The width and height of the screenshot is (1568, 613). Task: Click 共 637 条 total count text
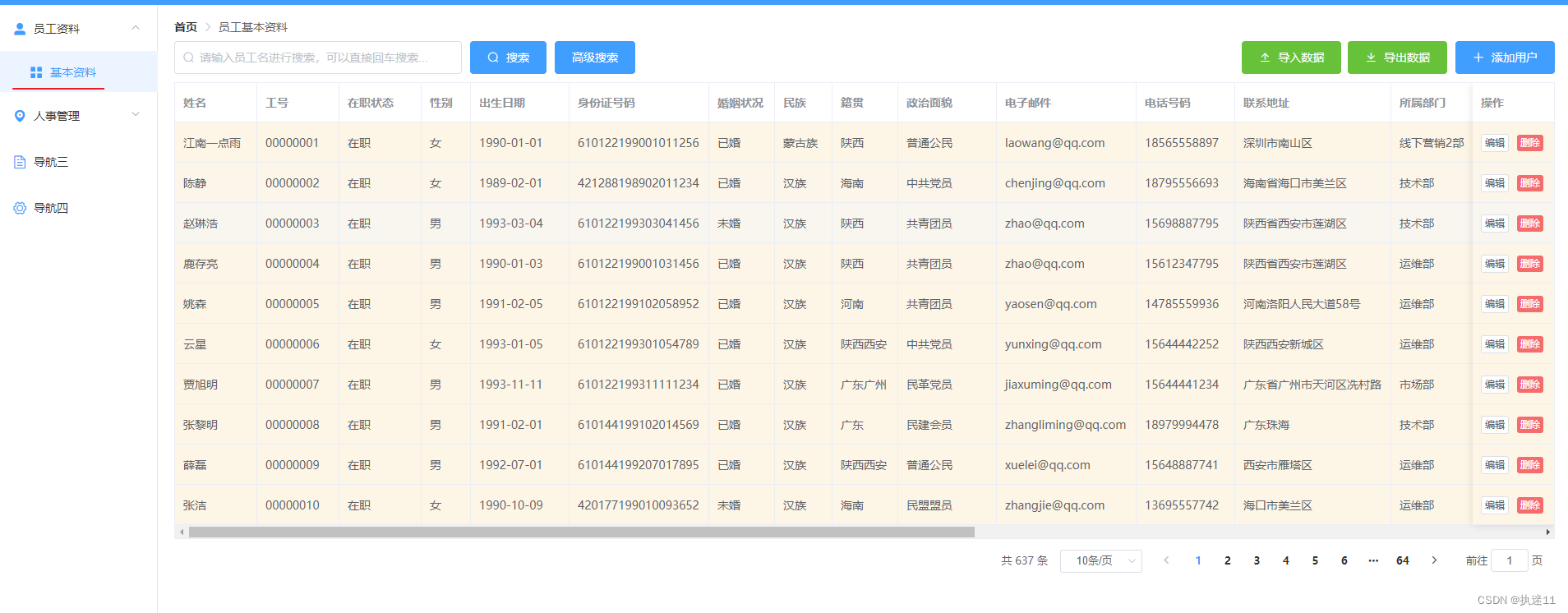(x=1025, y=560)
